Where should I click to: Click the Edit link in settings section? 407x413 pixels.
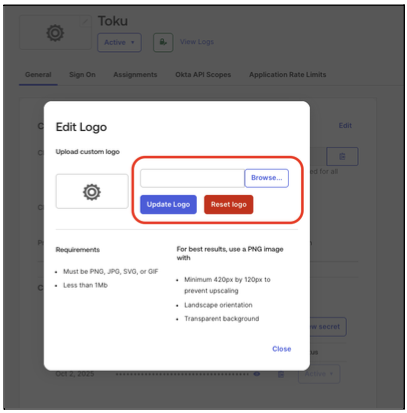coord(345,125)
